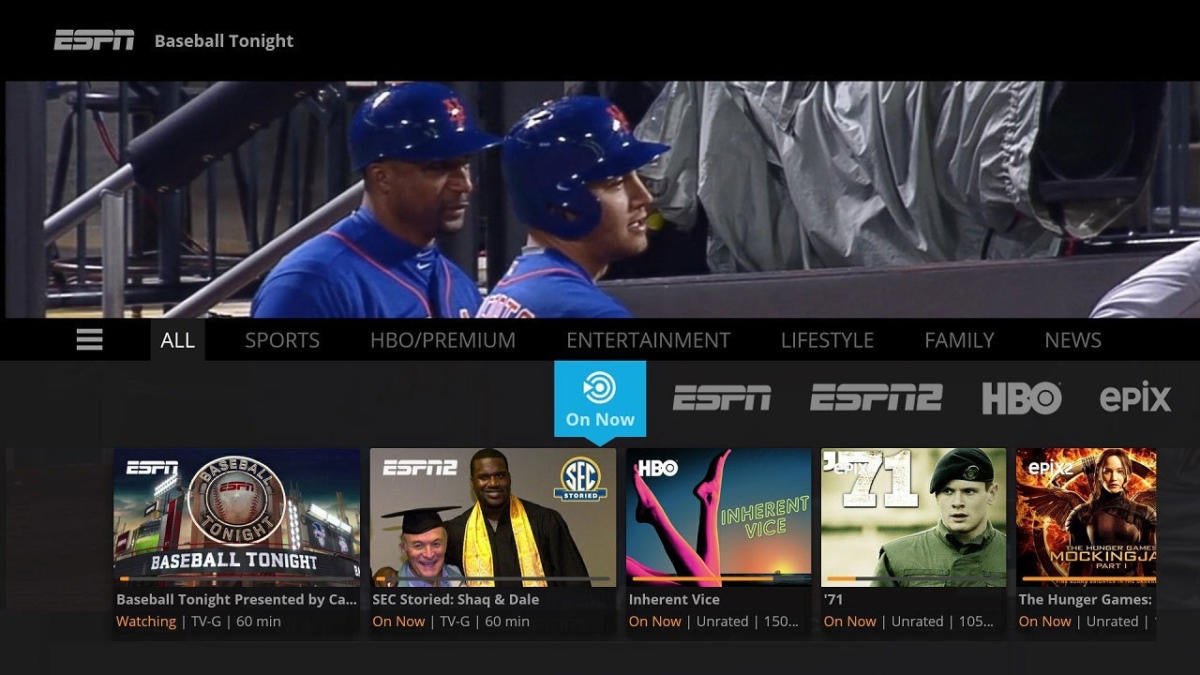Open The Hunger Games Mockingjay thumbnail
This screenshot has height=675, width=1200.
point(1086,517)
